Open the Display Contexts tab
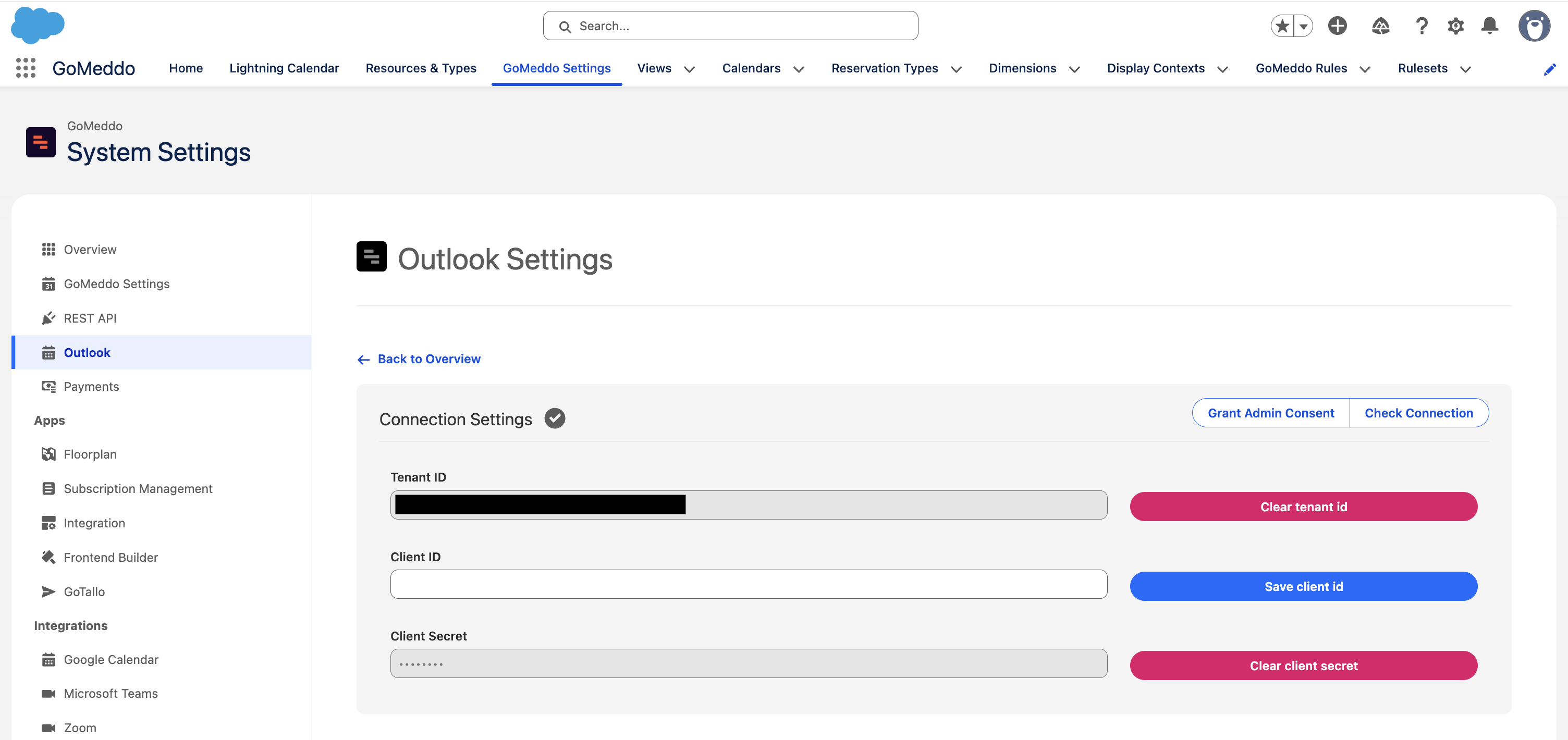Viewport: 1568px width, 740px height. (x=1156, y=68)
